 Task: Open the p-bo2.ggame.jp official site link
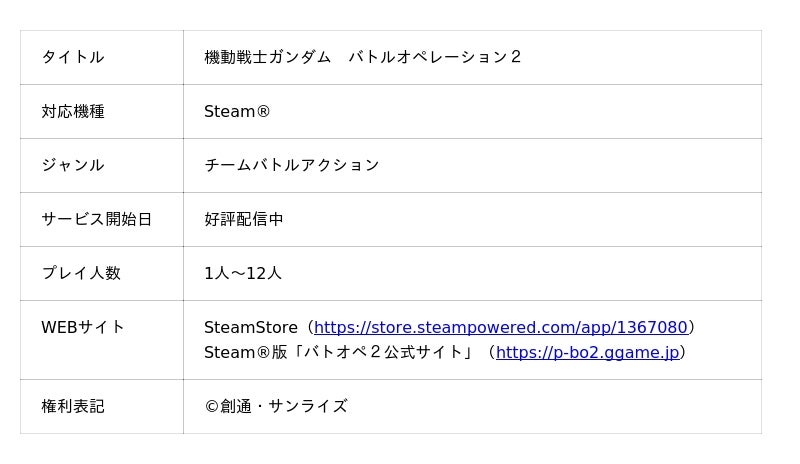tap(587, 352)
